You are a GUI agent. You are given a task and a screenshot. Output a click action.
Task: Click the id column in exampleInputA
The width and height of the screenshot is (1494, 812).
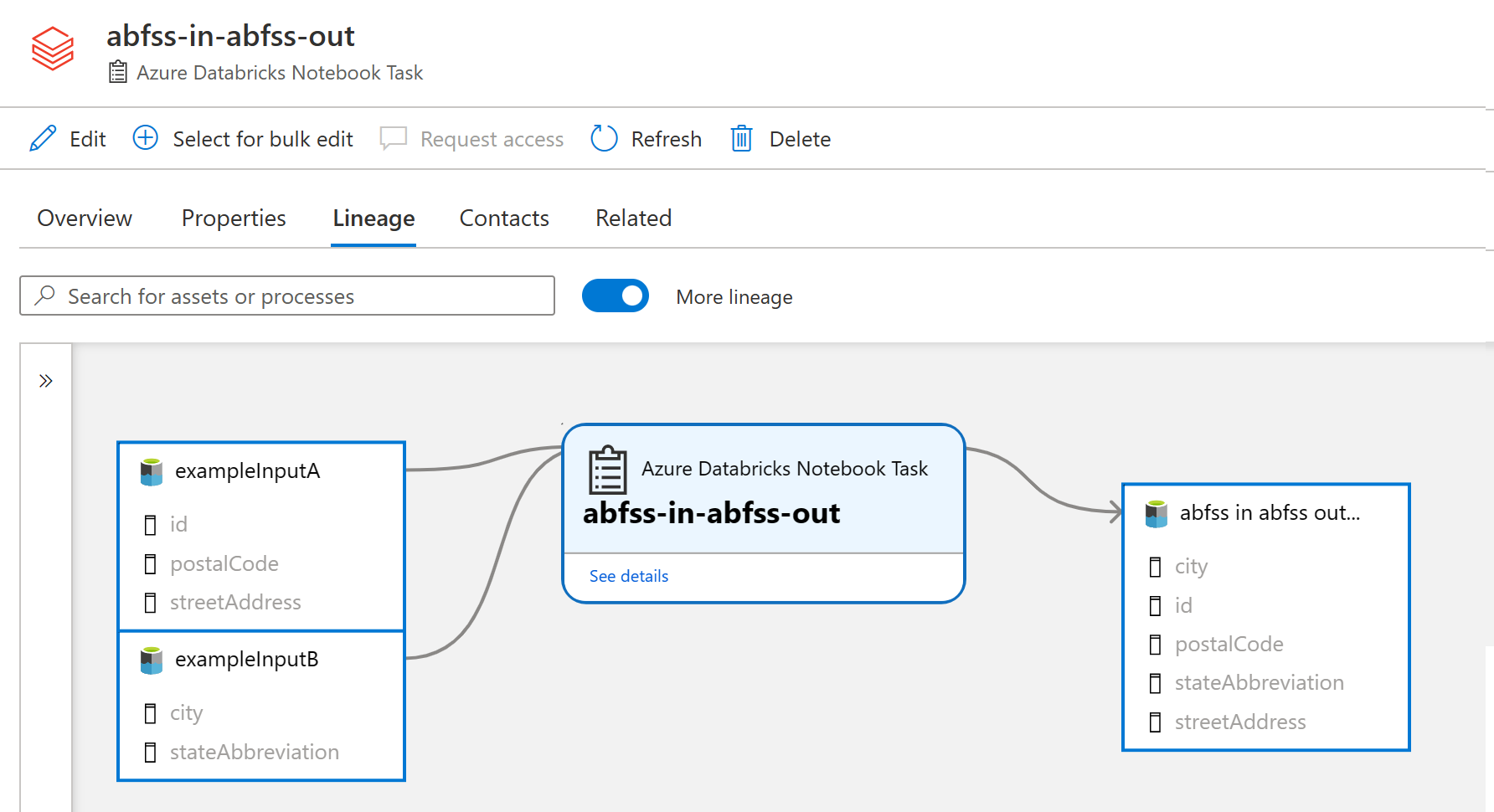(x=178, y=525)
